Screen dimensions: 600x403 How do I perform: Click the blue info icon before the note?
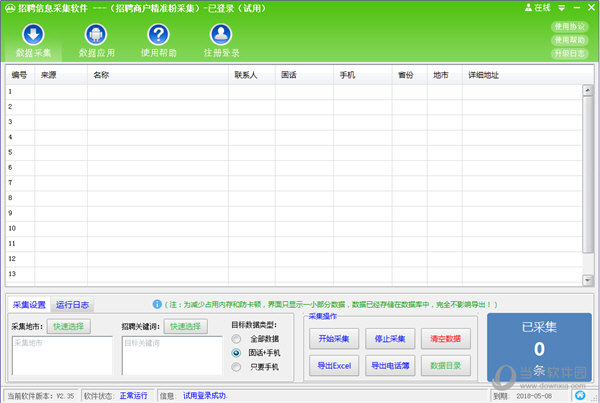point(157,304)
